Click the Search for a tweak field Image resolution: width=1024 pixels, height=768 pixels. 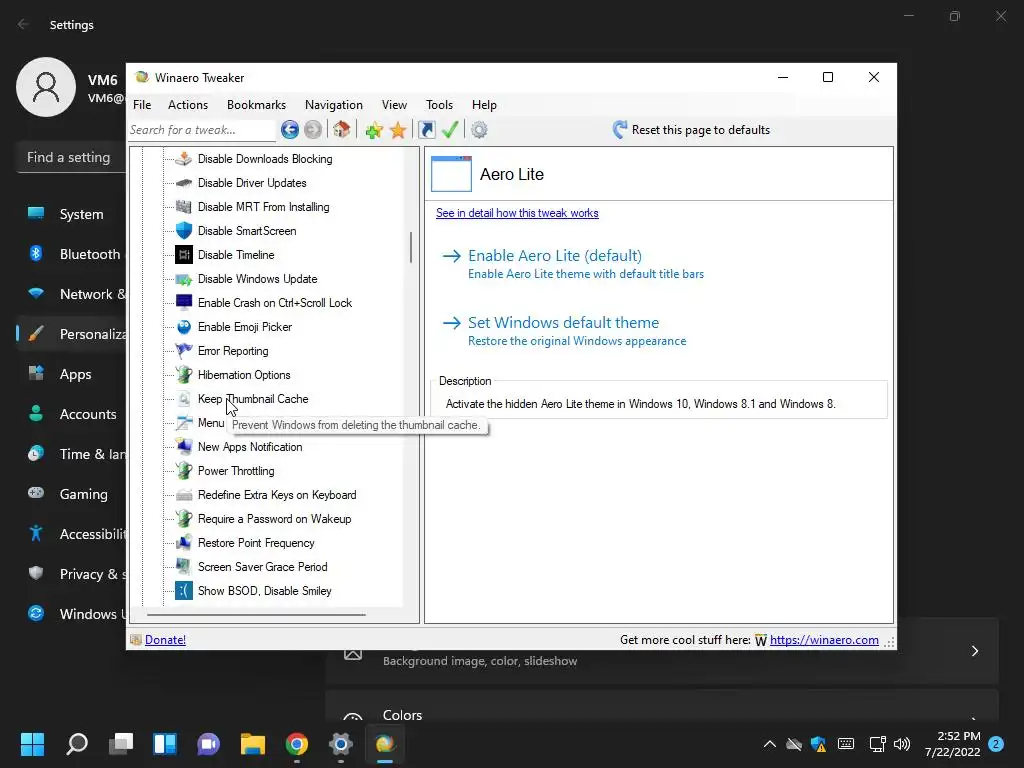202,130
